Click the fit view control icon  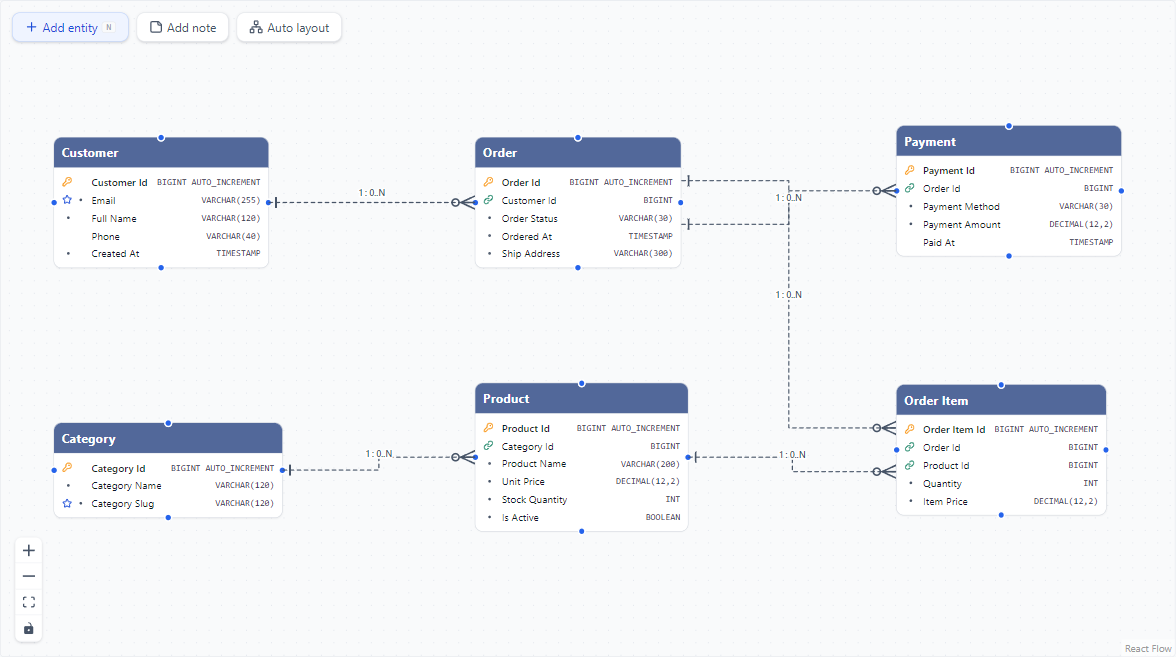point(28,602)
